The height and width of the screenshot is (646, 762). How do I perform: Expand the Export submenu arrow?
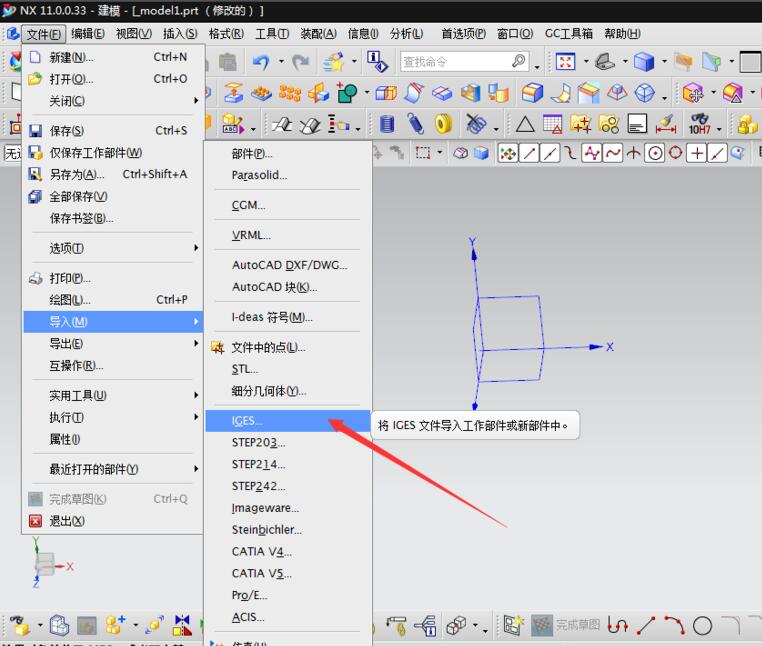click(196, 343)
